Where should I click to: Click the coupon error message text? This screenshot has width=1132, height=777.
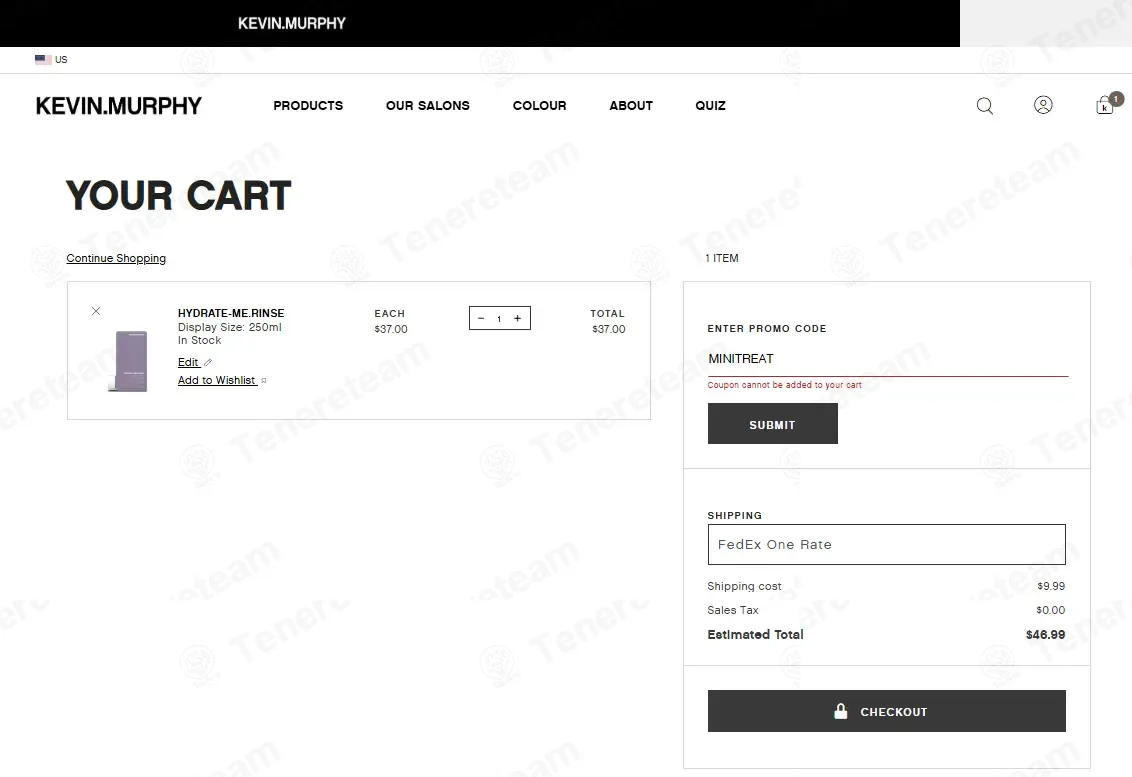(x=785, y=385)
